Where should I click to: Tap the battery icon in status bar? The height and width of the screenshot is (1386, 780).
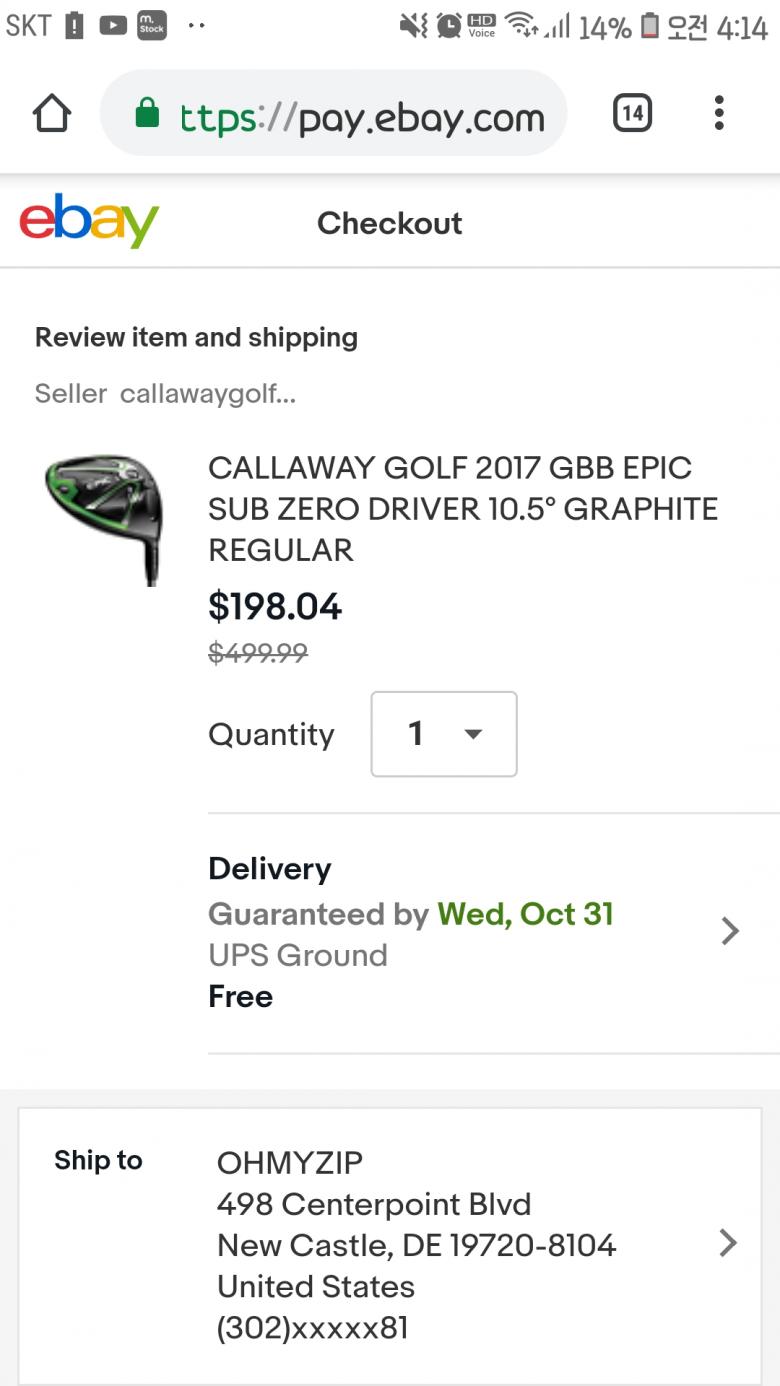click(650, 26)
